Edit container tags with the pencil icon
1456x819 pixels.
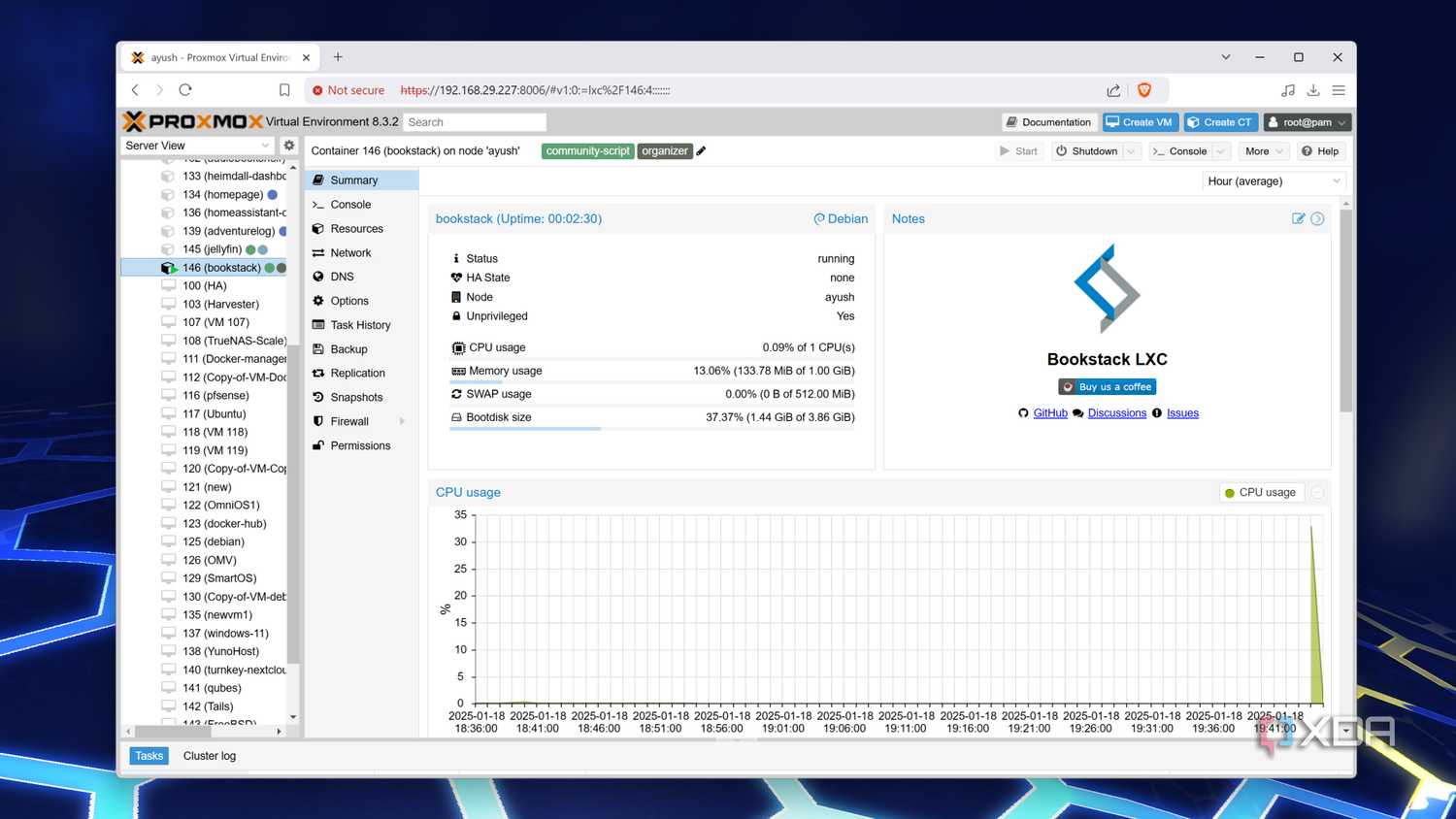click(x=702, y=151)
